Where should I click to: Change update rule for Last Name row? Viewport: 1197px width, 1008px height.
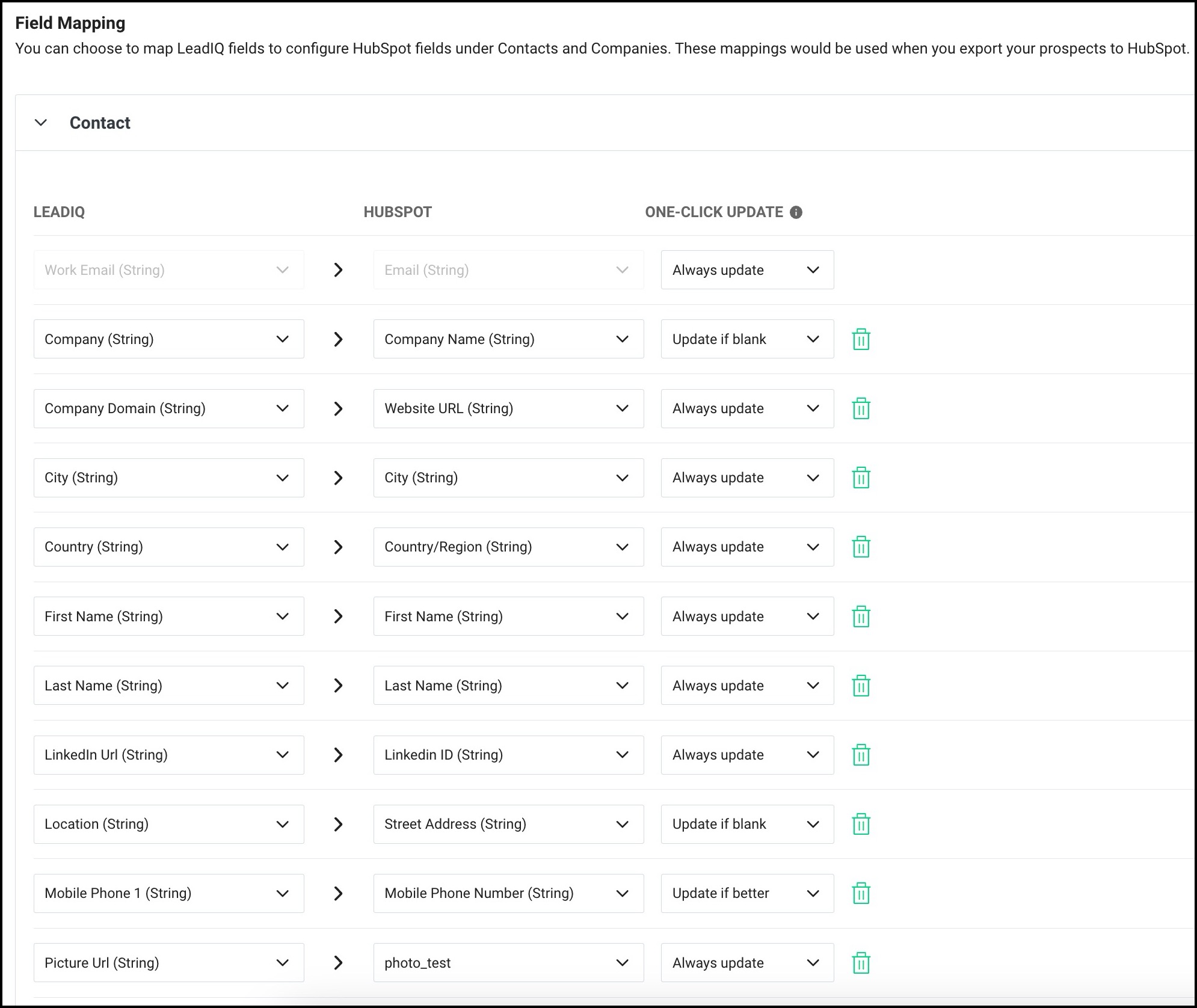[x=748, y=686]
